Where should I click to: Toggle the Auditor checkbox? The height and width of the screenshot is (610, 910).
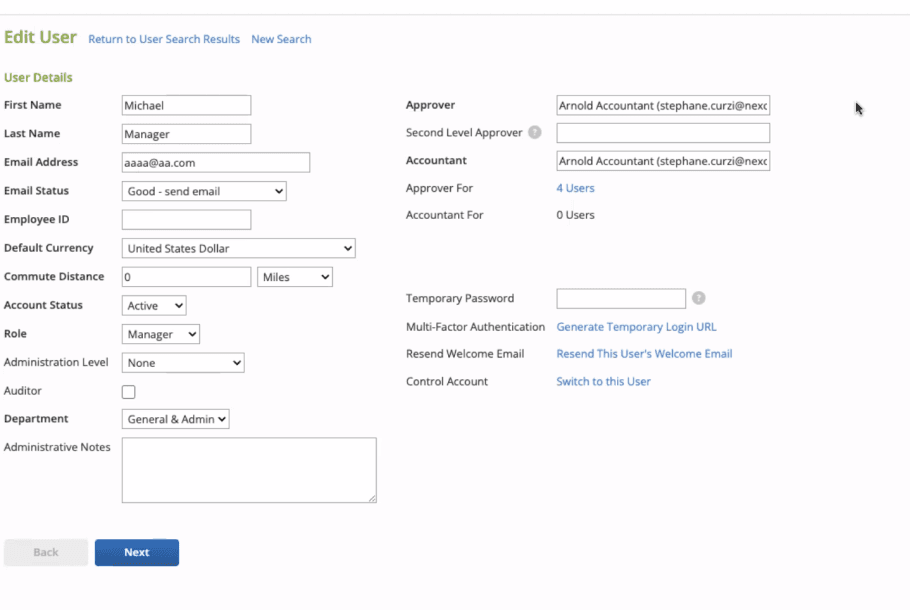[128, 392]
